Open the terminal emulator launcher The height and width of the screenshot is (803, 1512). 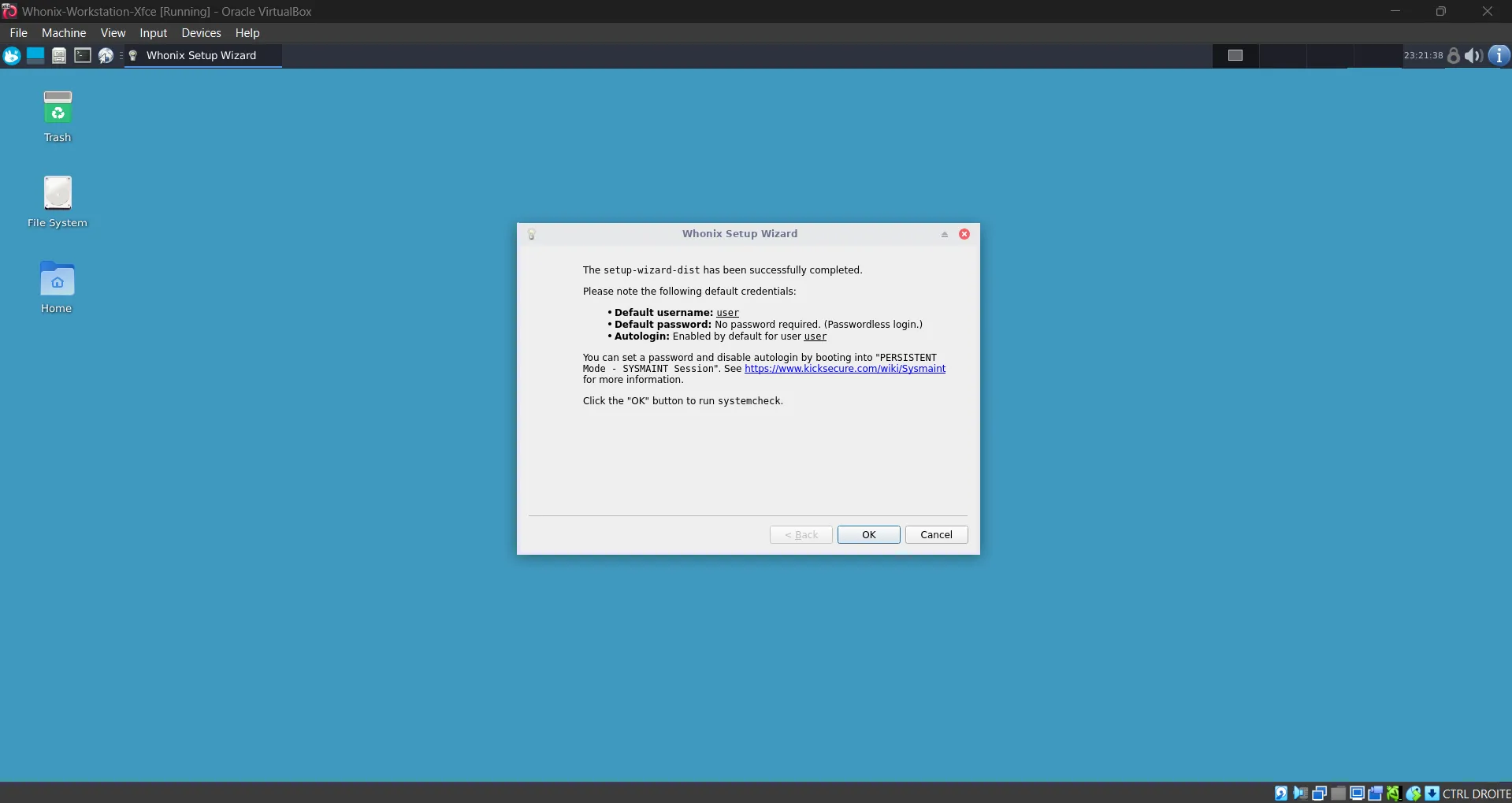(x=83, y=55)
